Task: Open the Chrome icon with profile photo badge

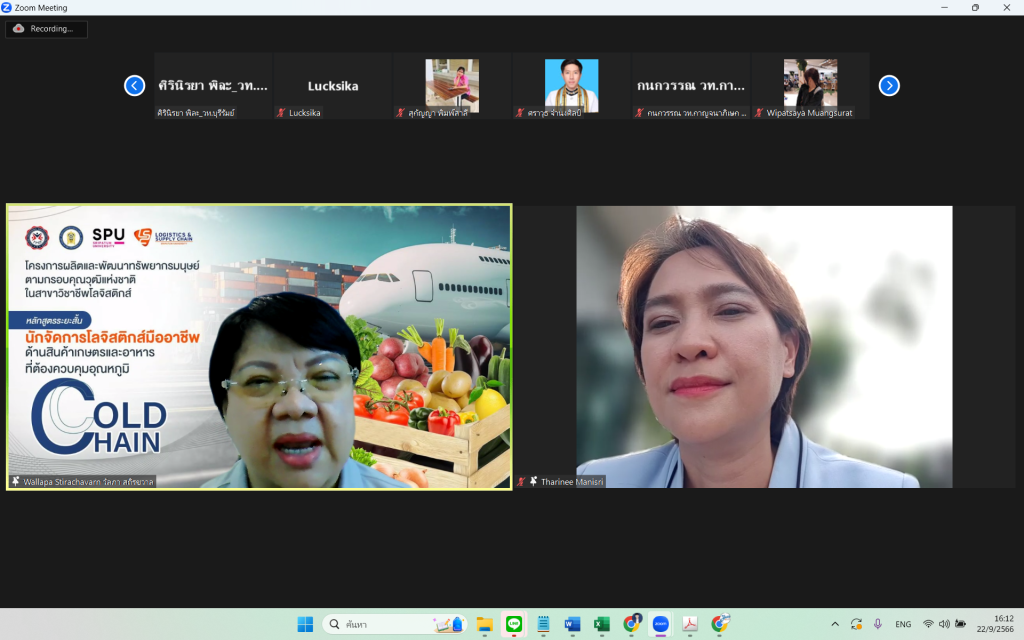Action: (x=632, y=624)
